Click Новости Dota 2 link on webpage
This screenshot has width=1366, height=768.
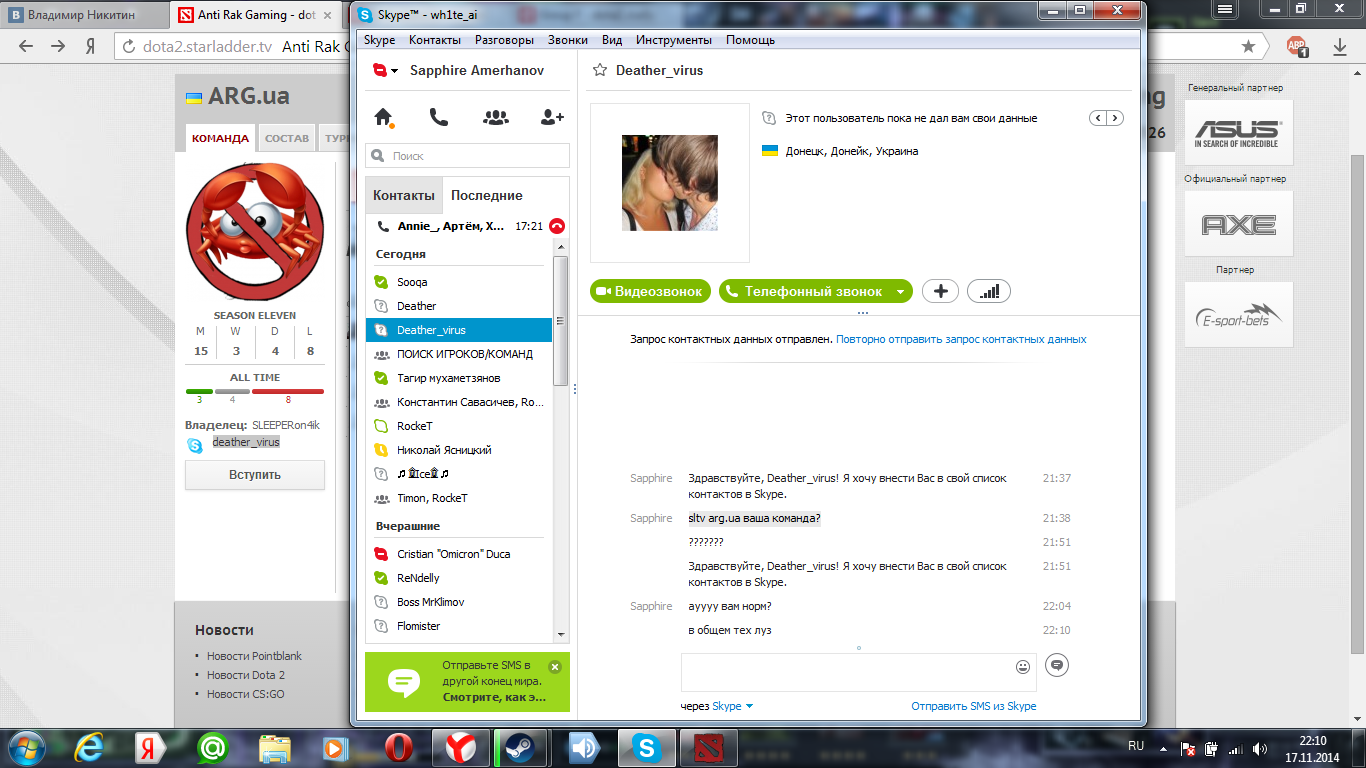point(246,675)
